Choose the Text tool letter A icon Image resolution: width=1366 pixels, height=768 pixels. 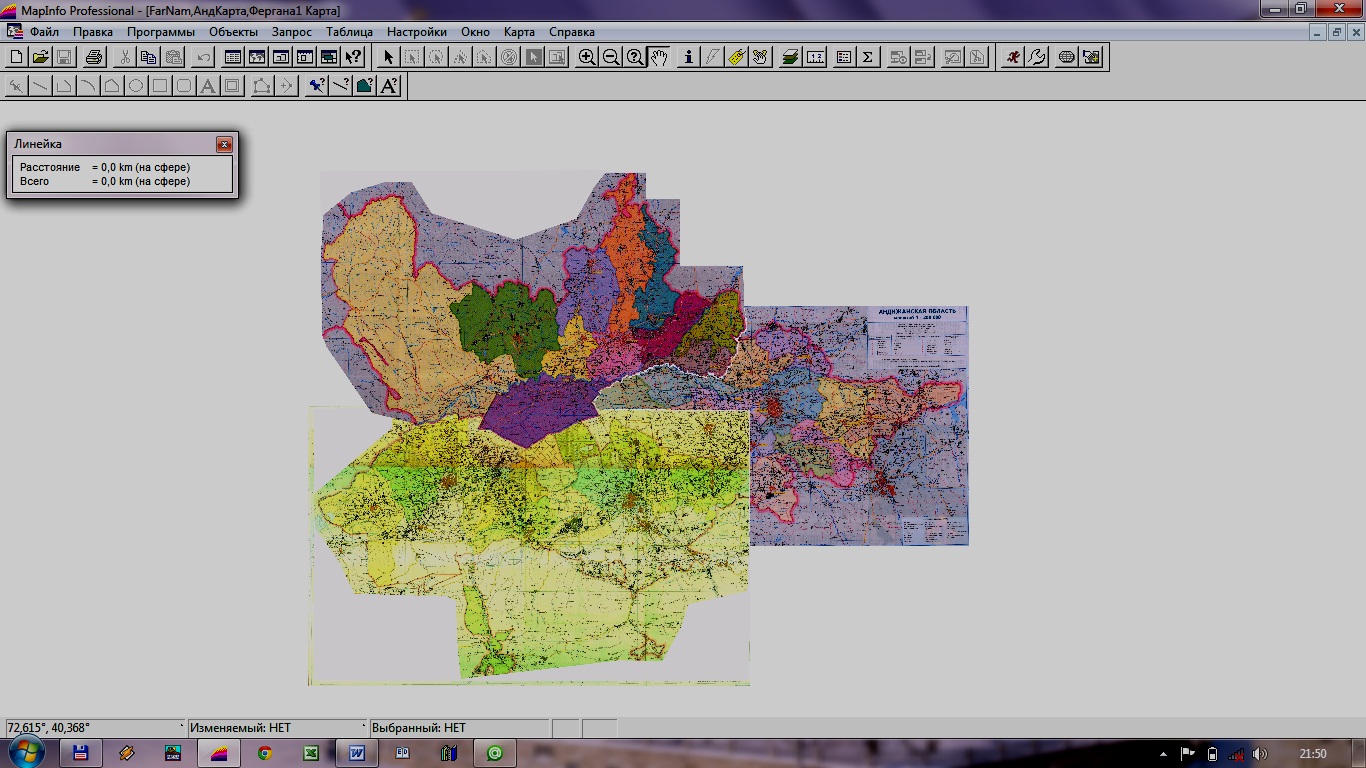click(208, 86)
